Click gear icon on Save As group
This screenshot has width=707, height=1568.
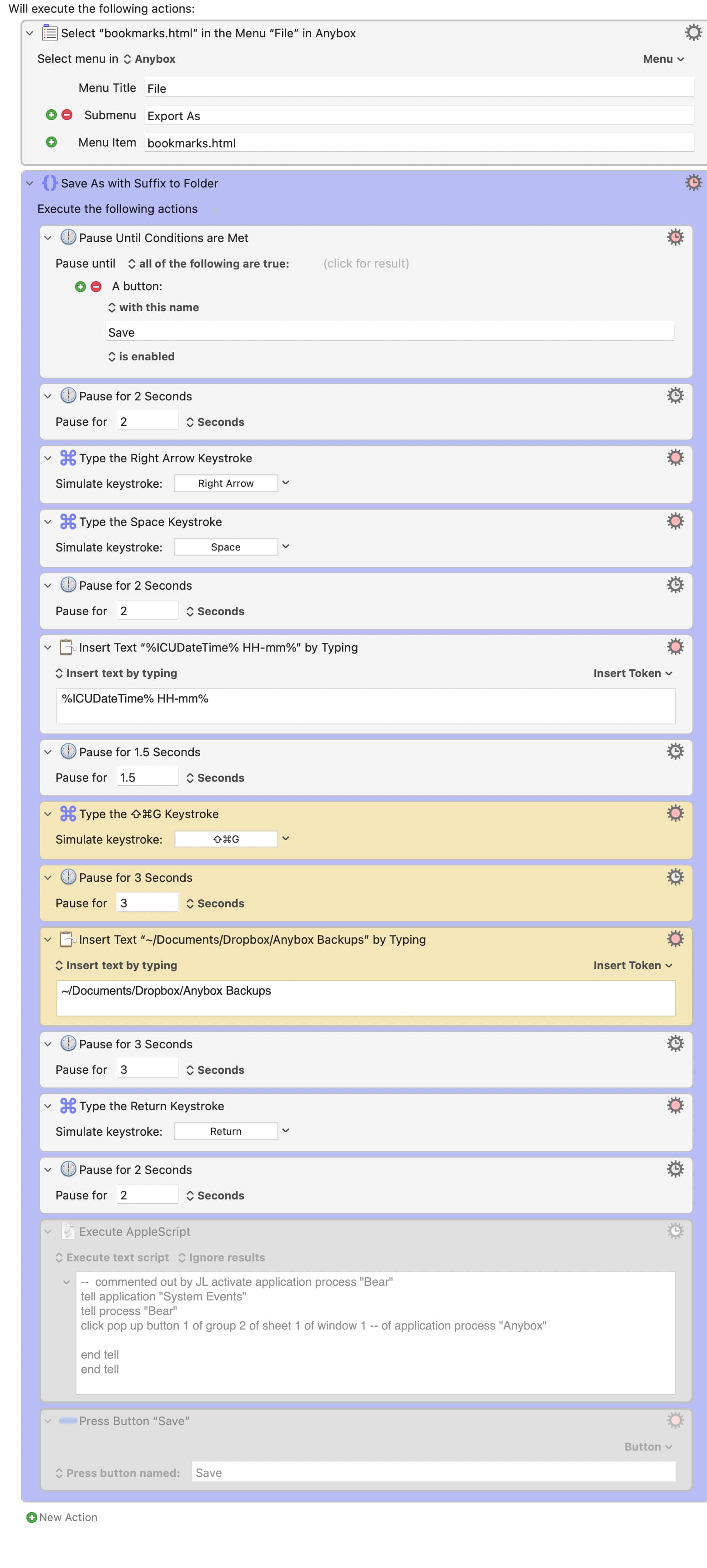coord(693,182)
